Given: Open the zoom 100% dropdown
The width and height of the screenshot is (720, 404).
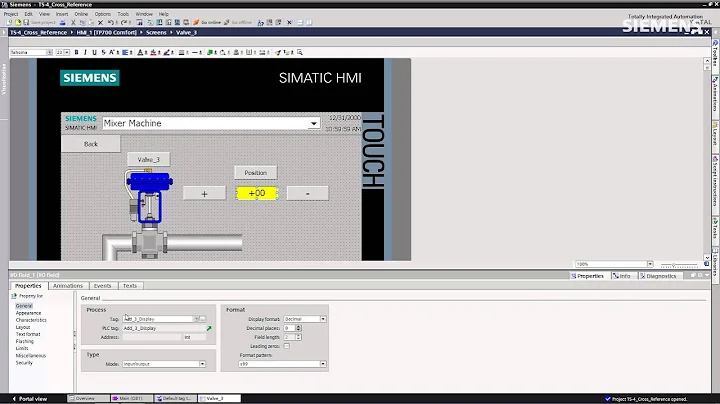Looking at the screenshot, I should [x=650, y=264].
